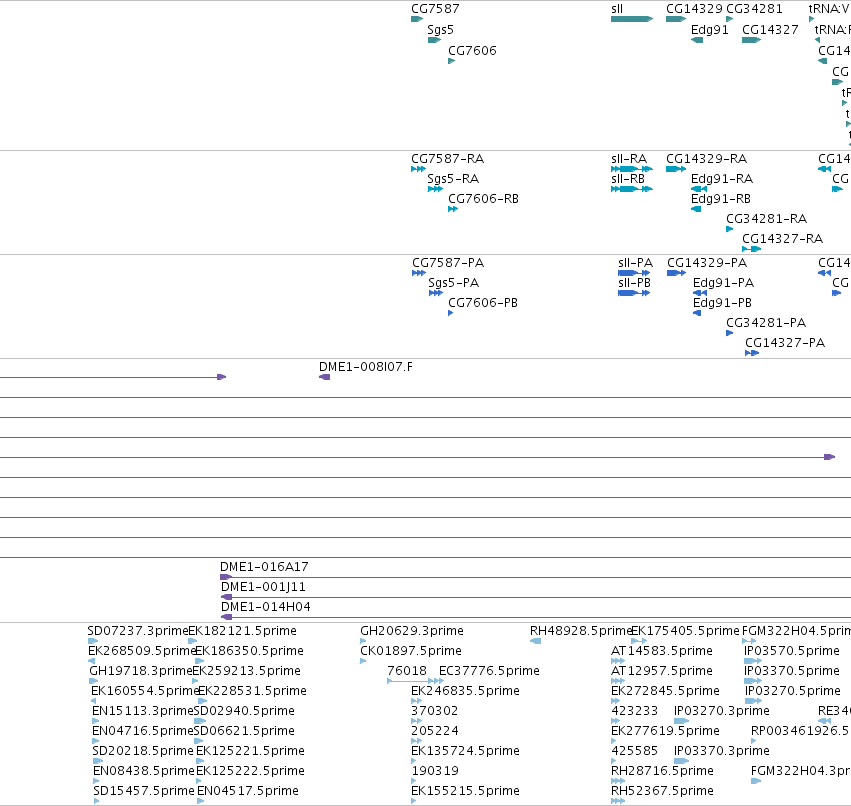Open protein CG14327-PA
851x806 pixels.
click(785, 343)
